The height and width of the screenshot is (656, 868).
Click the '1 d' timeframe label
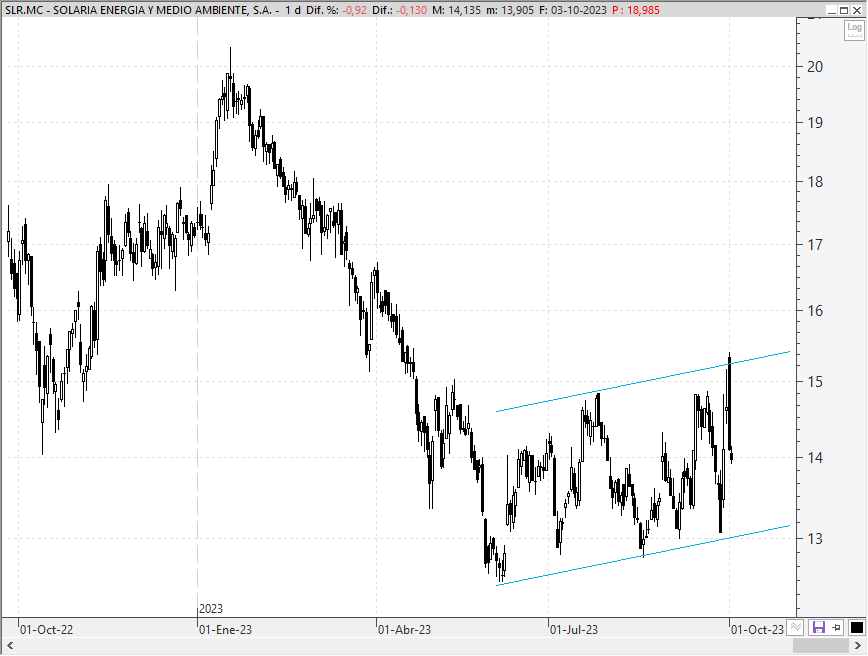click(x=293, y=10)
